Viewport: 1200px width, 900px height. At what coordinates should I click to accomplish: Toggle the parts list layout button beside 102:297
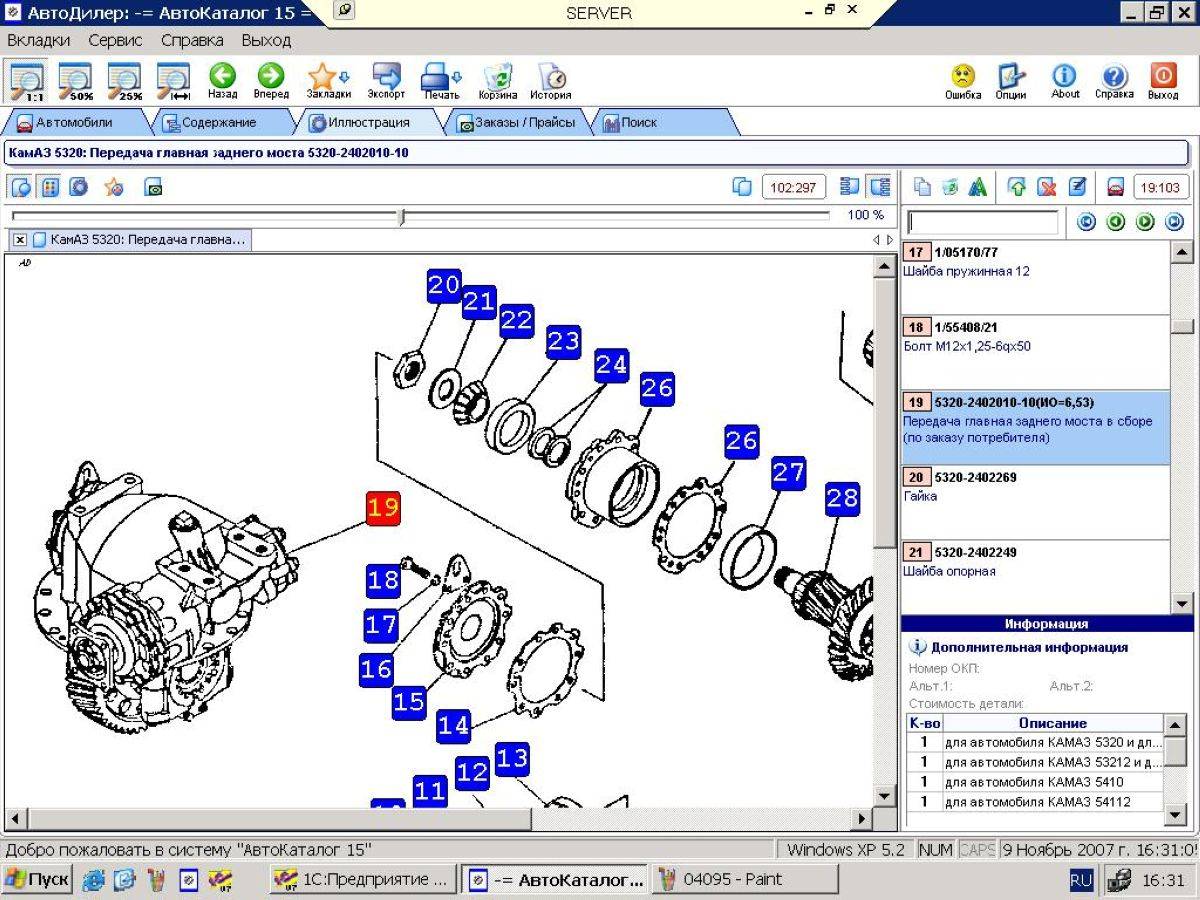coord(850,187)
